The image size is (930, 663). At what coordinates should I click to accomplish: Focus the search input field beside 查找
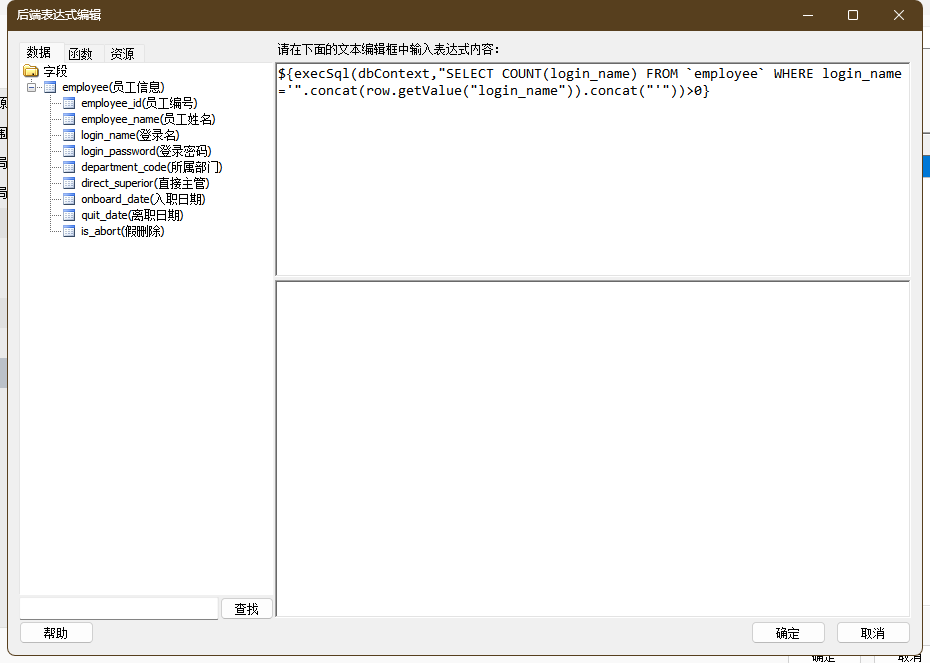tap(119, 608)
